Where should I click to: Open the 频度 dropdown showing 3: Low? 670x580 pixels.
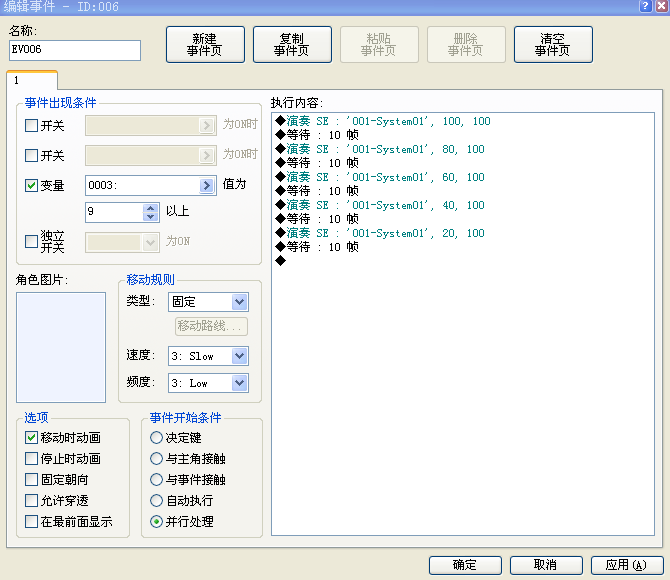[x=208, y=383]
